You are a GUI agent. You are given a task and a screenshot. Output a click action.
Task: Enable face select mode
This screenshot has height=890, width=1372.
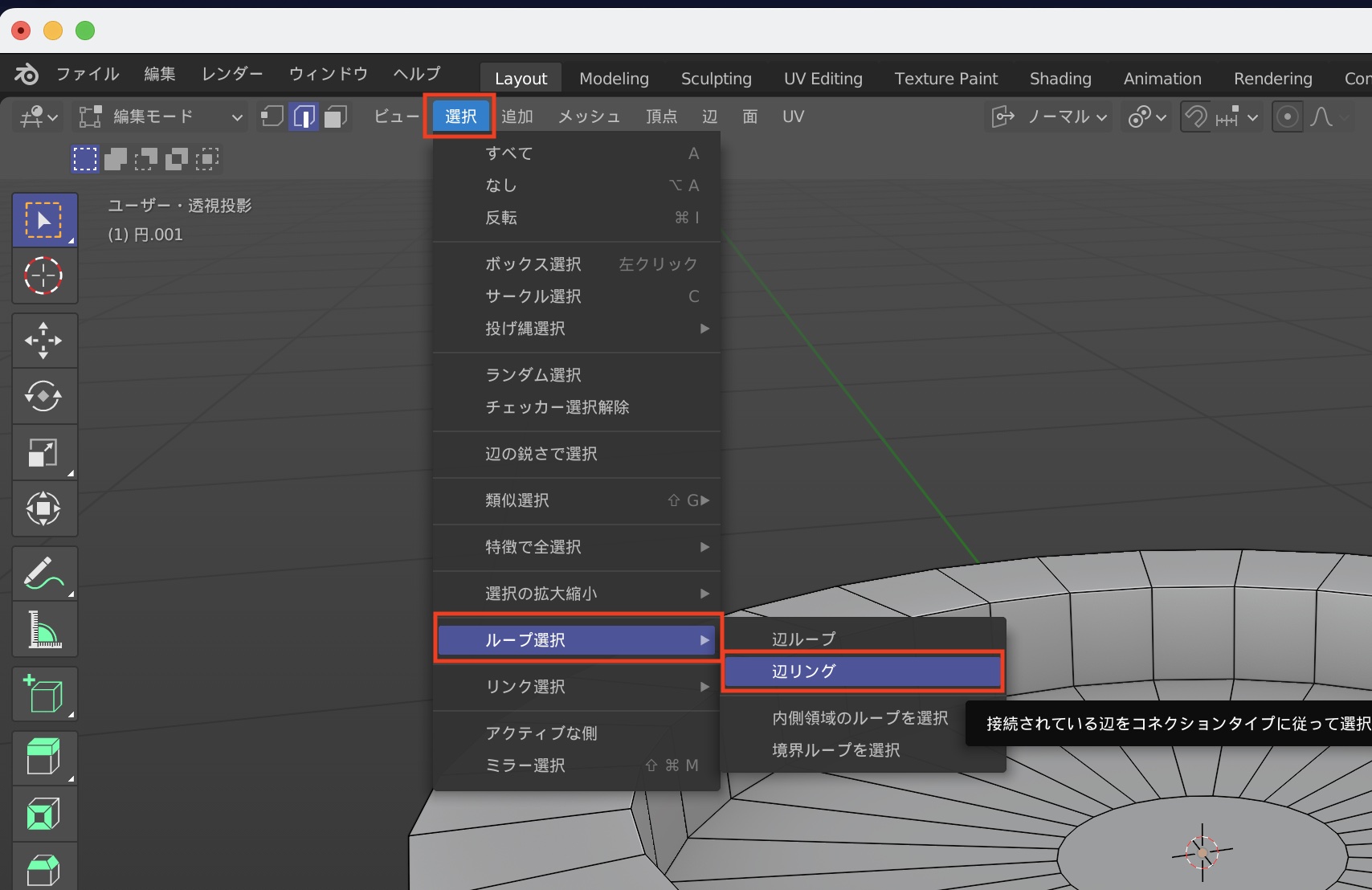[336, 116]
